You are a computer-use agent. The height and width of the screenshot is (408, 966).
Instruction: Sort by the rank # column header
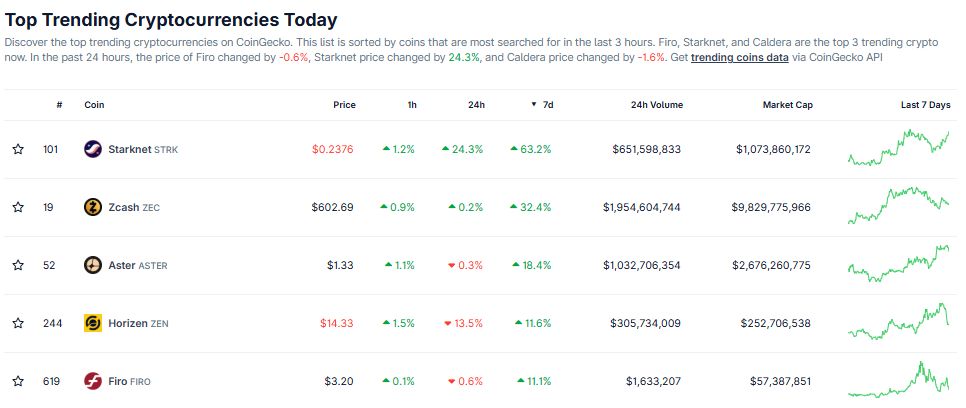pos(59,105)
